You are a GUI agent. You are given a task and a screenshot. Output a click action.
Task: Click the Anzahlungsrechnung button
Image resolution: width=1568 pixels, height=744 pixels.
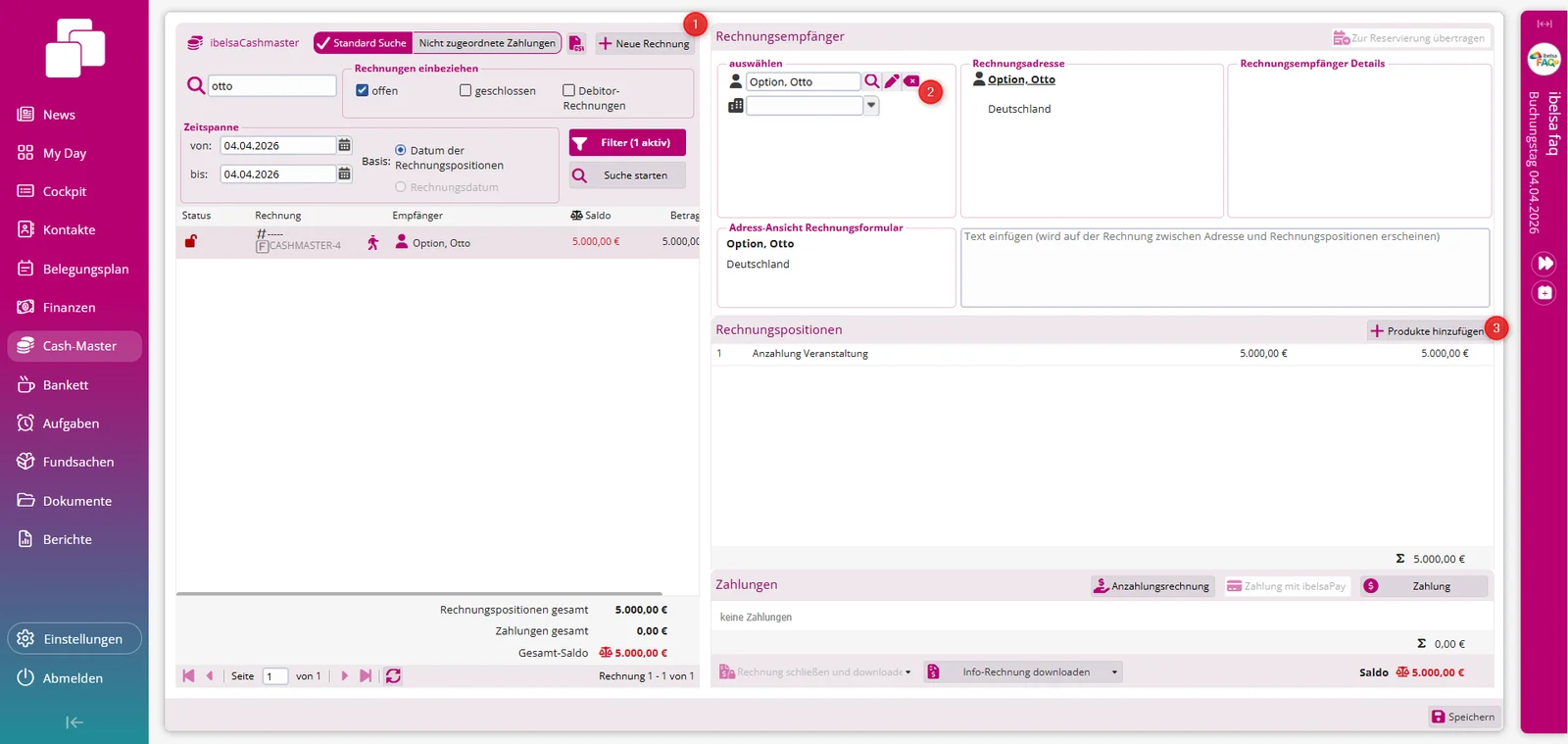1152,586
